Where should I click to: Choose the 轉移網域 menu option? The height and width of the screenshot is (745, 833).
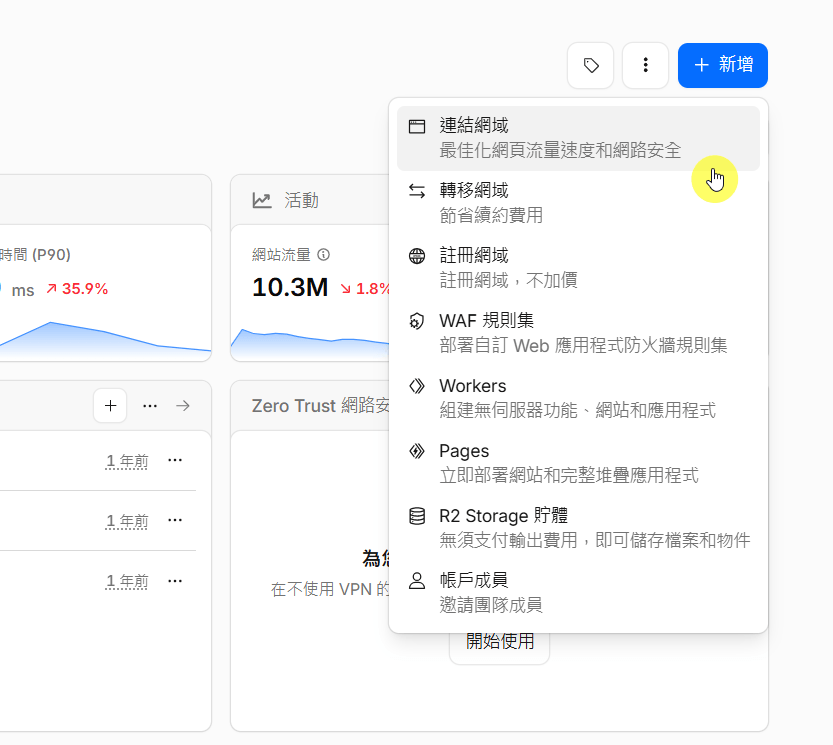click(x=578, y=203)
